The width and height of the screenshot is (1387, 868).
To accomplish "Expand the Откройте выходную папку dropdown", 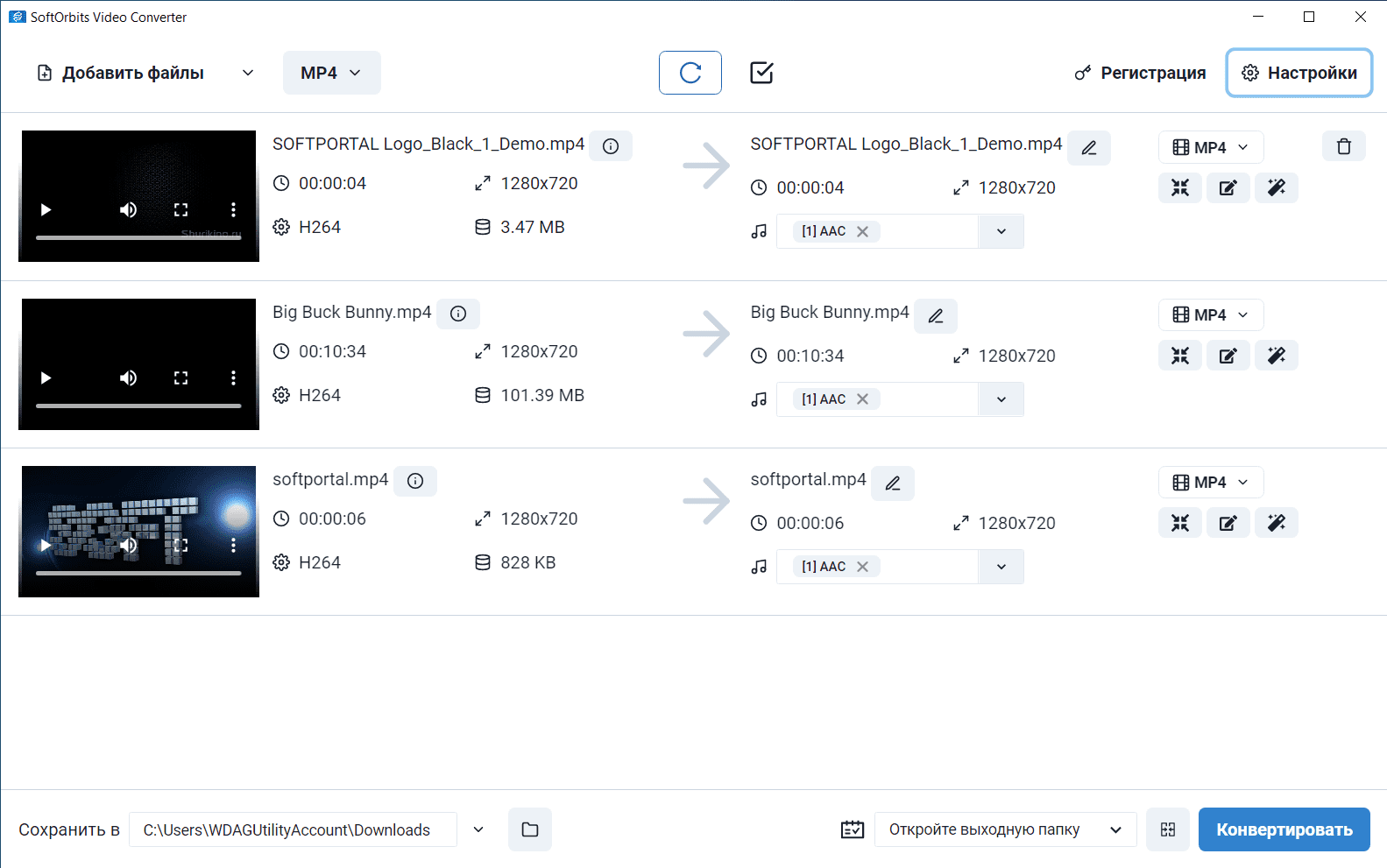I will (1006, 829).
